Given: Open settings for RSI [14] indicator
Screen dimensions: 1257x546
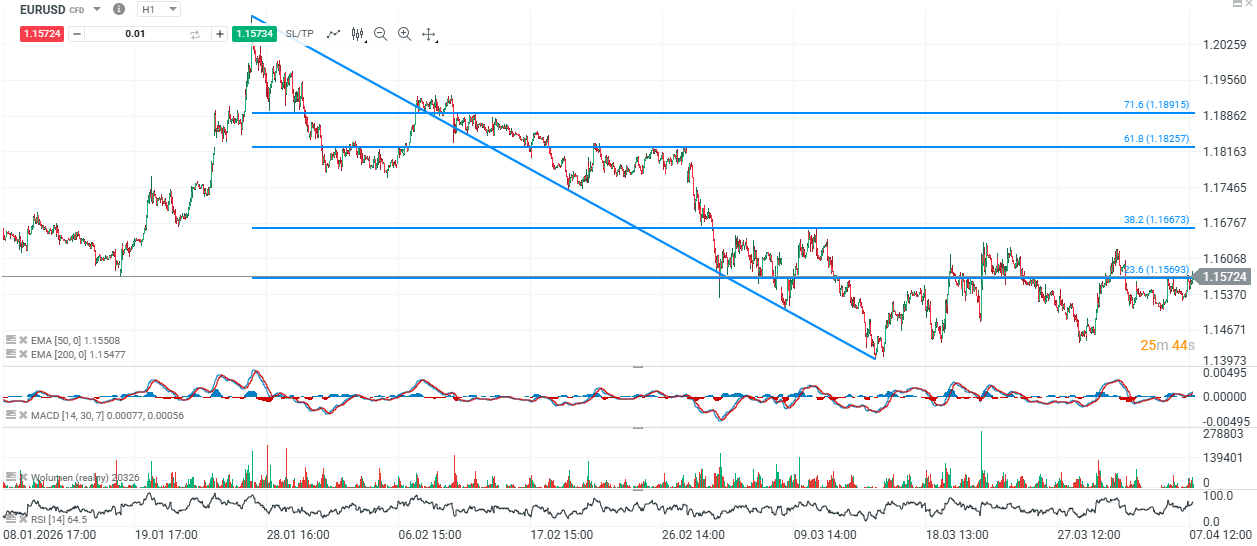Looking at the screenshot, I should [11, 519].
